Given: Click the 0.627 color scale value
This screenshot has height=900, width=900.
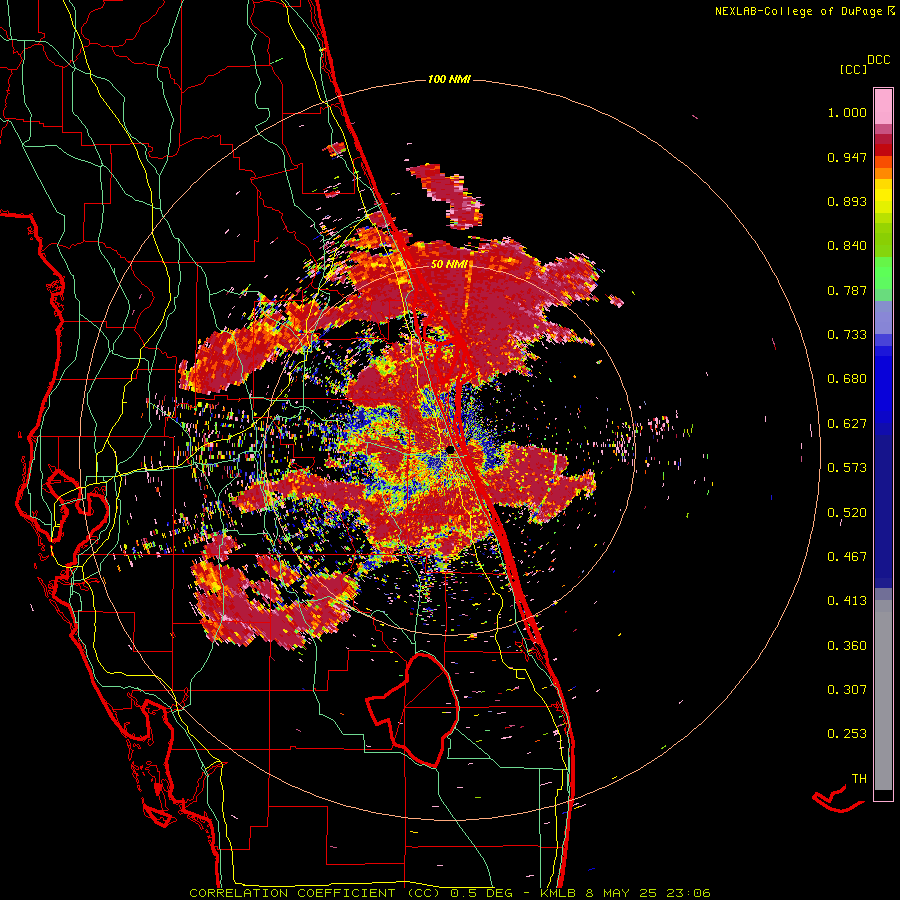Looking at the screenshot, I should [847, 424].
